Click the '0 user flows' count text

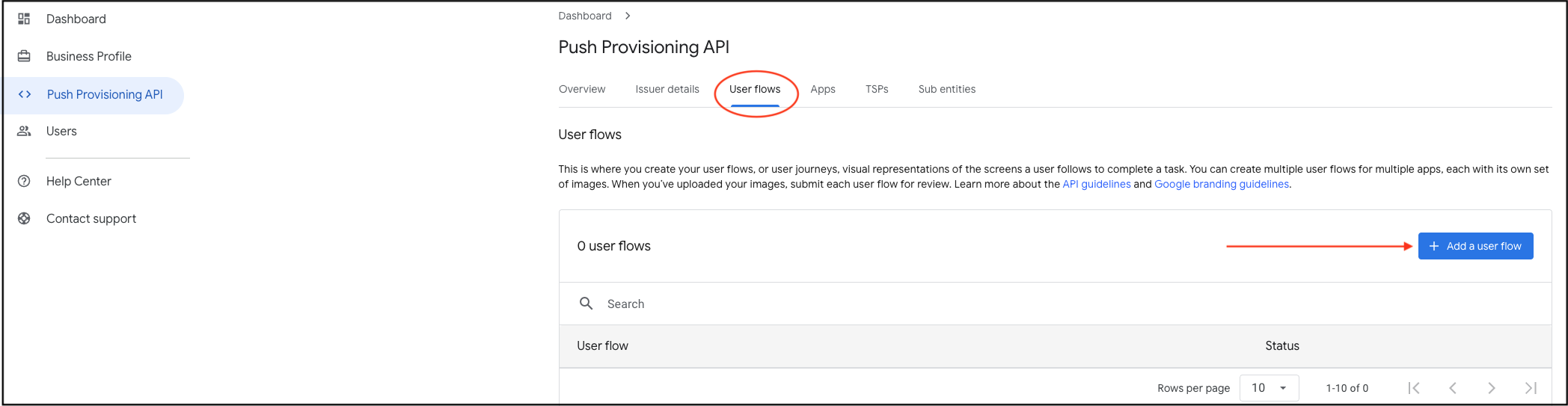click(x=613, y=246)
